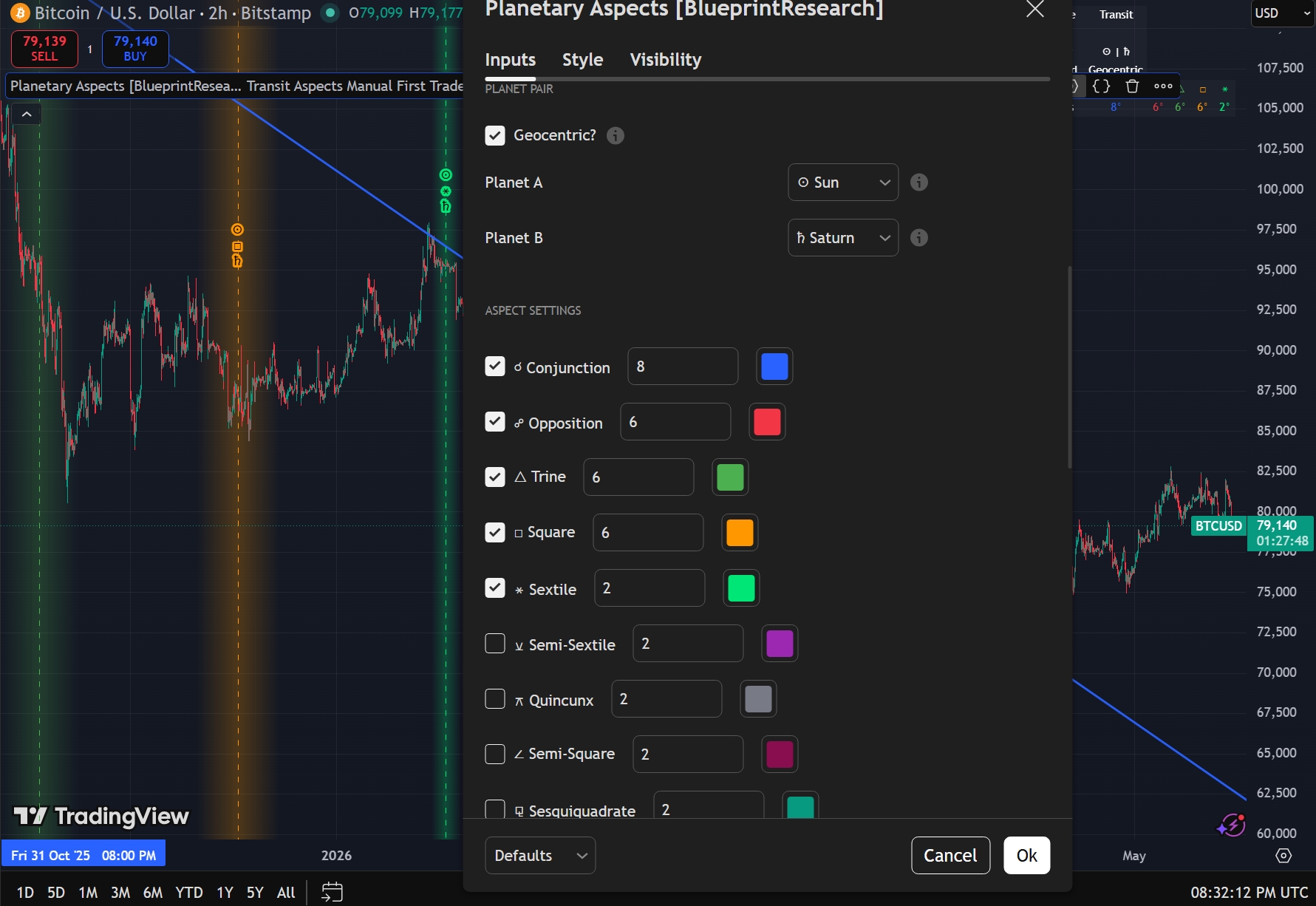Switch to the Visibility tab
1316x906 pixels.
pyautogui.click(x=666, y=60)
